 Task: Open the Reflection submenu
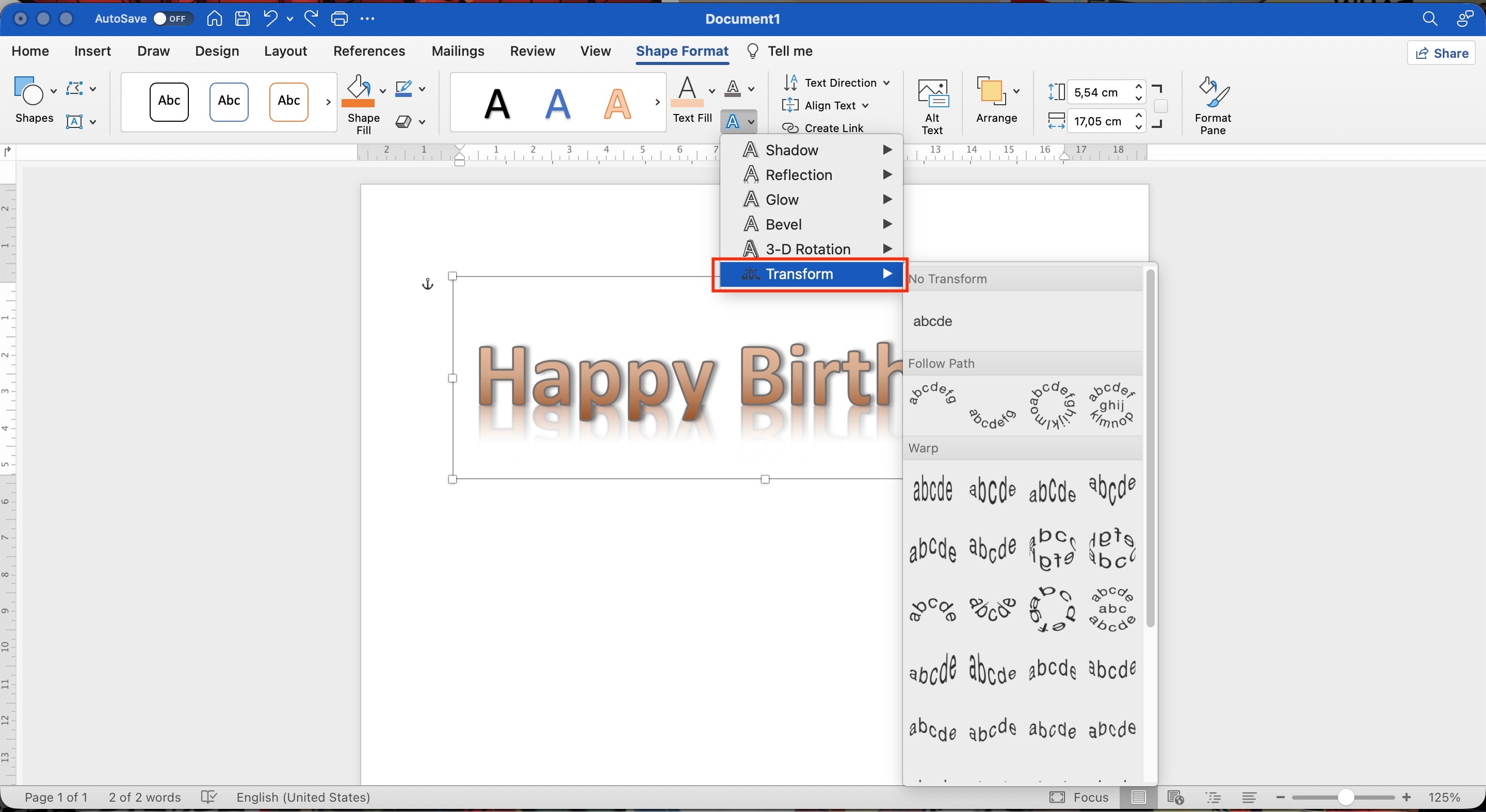click(x=811, y=175)
